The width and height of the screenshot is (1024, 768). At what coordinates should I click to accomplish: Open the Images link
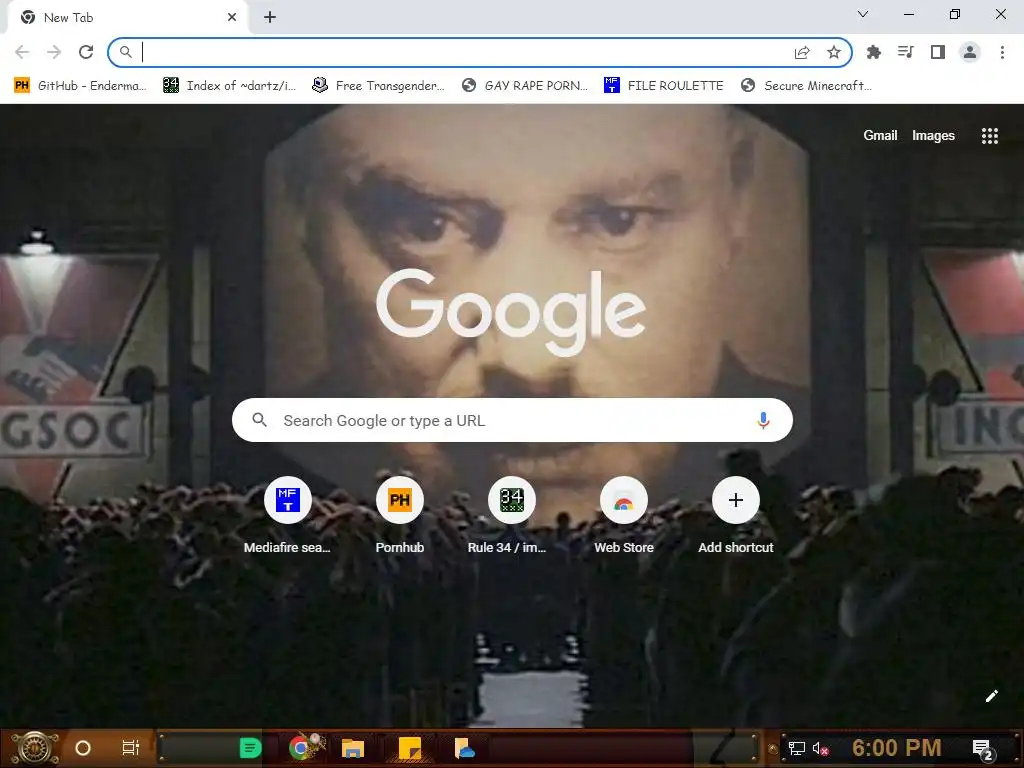[x=933, y=135]
